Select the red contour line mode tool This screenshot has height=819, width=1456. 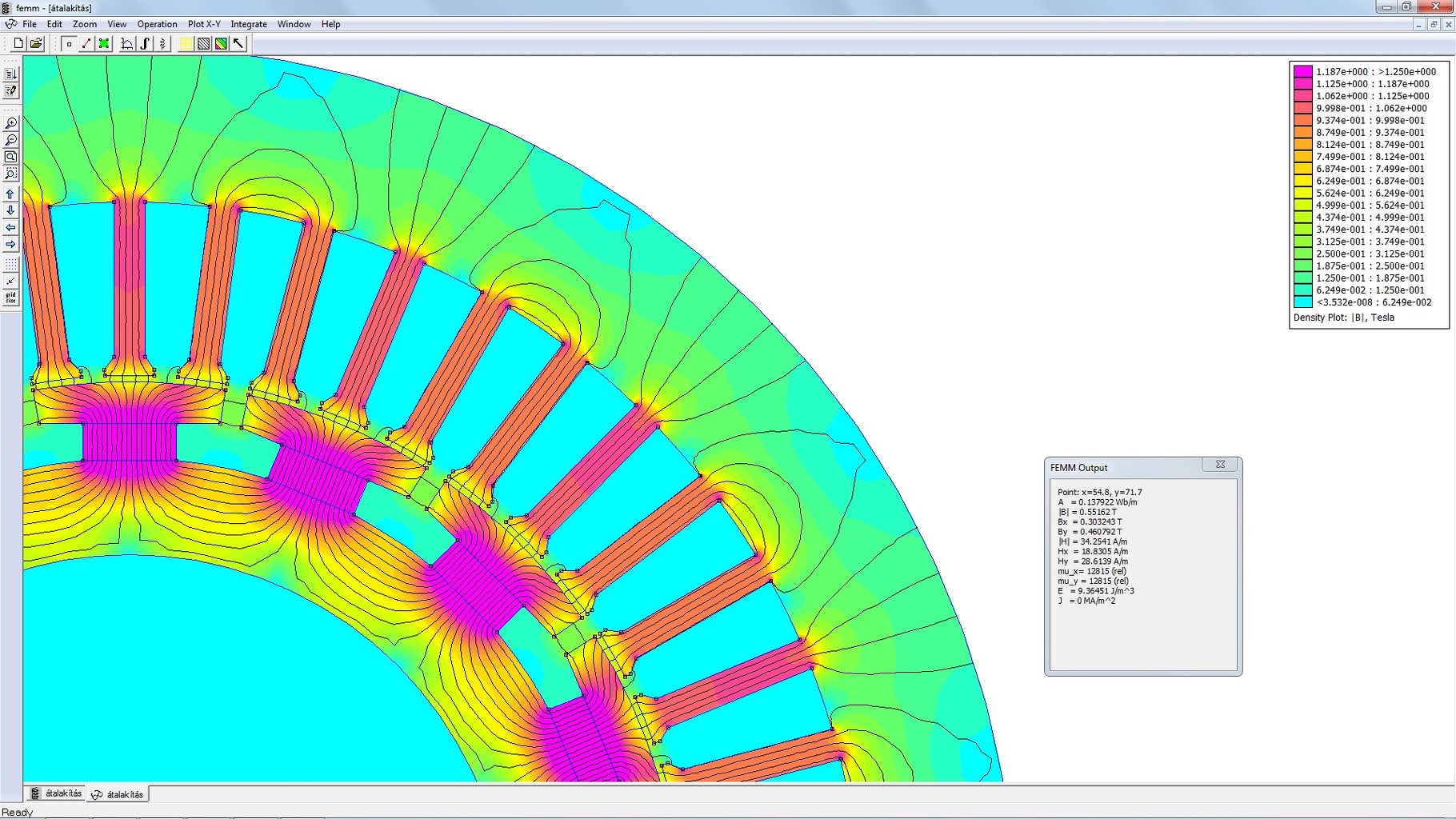(86, 43)
